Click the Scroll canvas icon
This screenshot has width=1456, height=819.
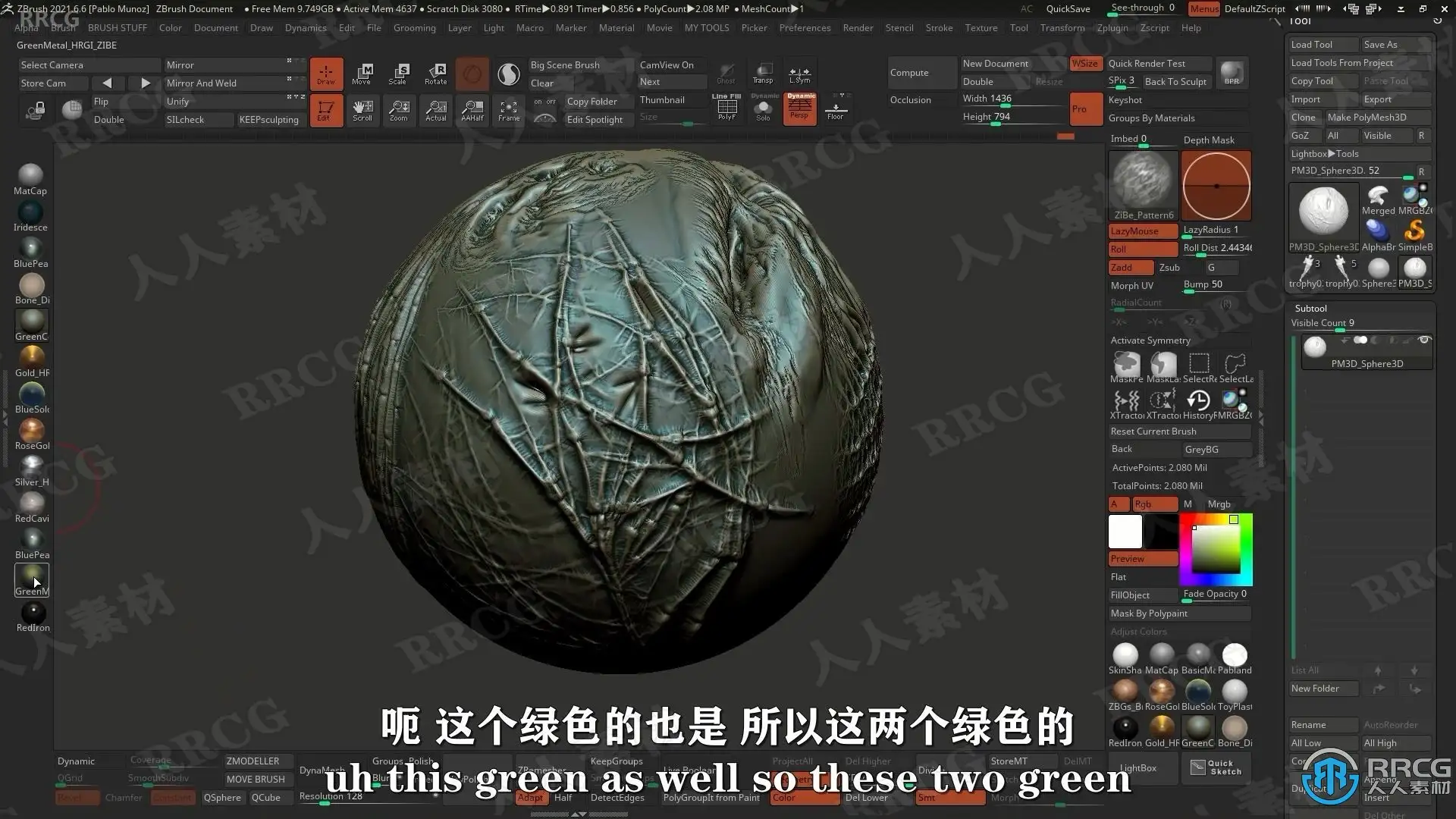click(362, 110)
